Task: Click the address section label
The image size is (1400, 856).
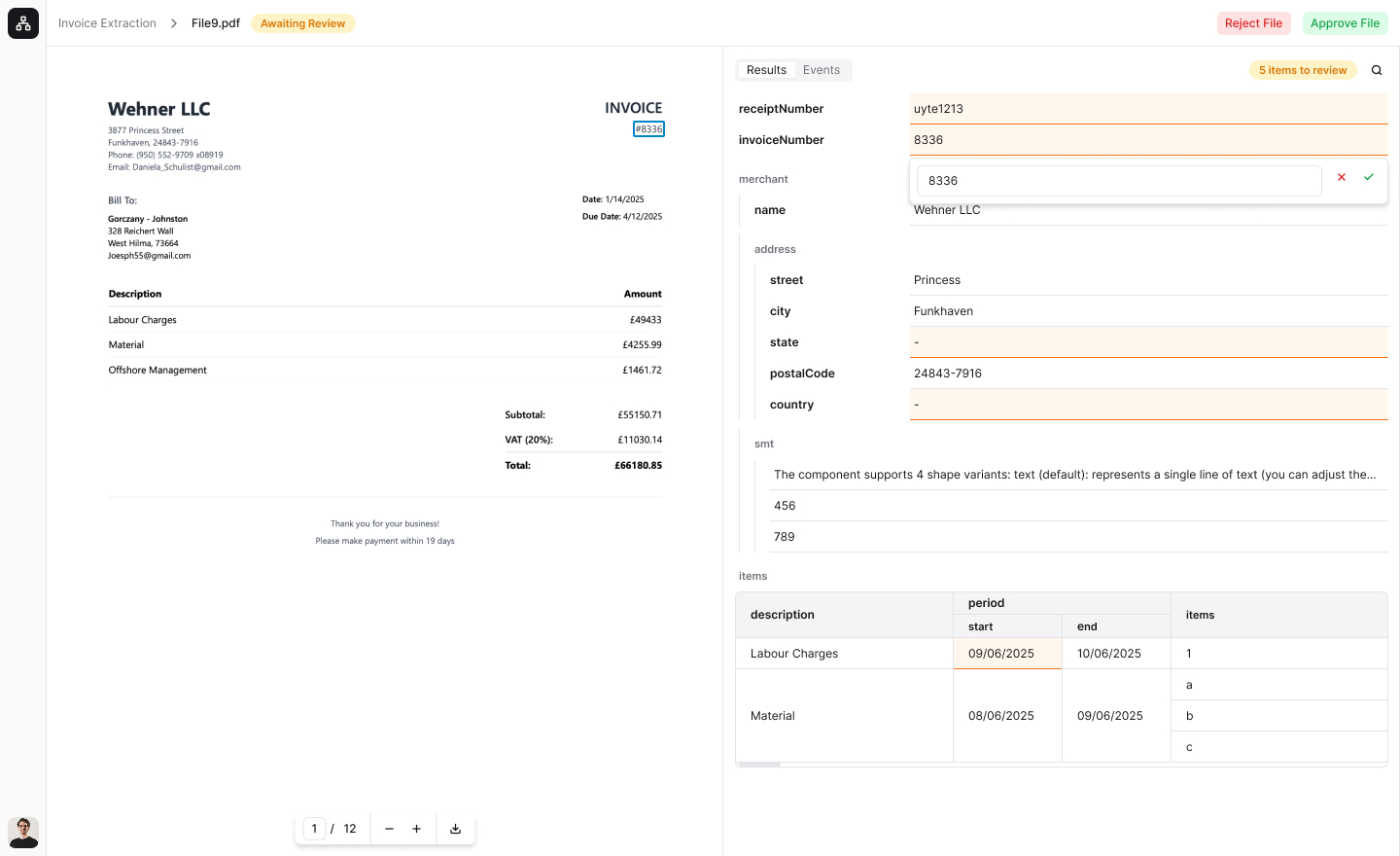Action: tap(775, 249)
